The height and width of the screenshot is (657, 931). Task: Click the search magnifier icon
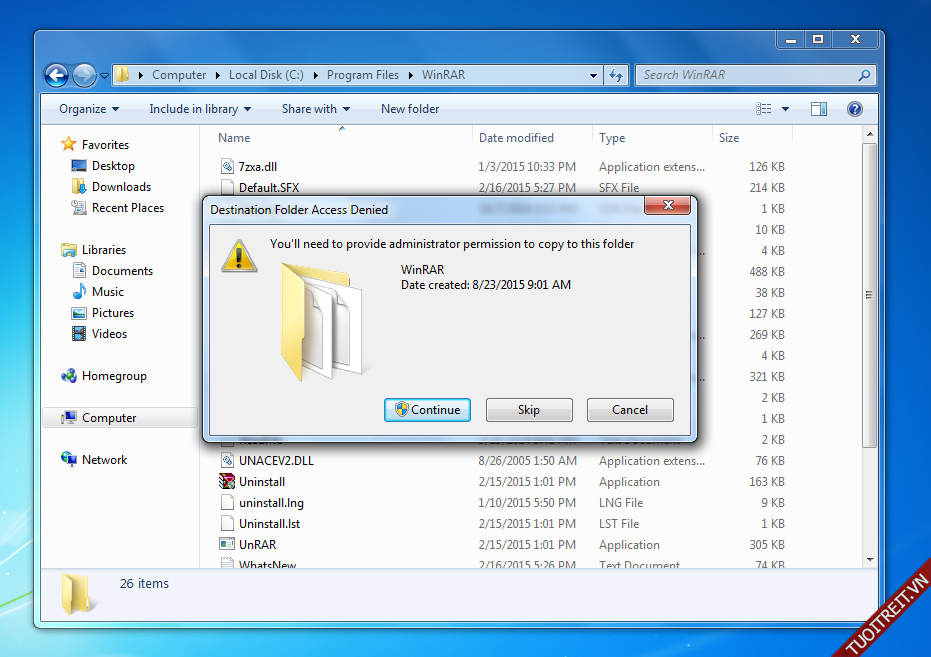point(864,75)
